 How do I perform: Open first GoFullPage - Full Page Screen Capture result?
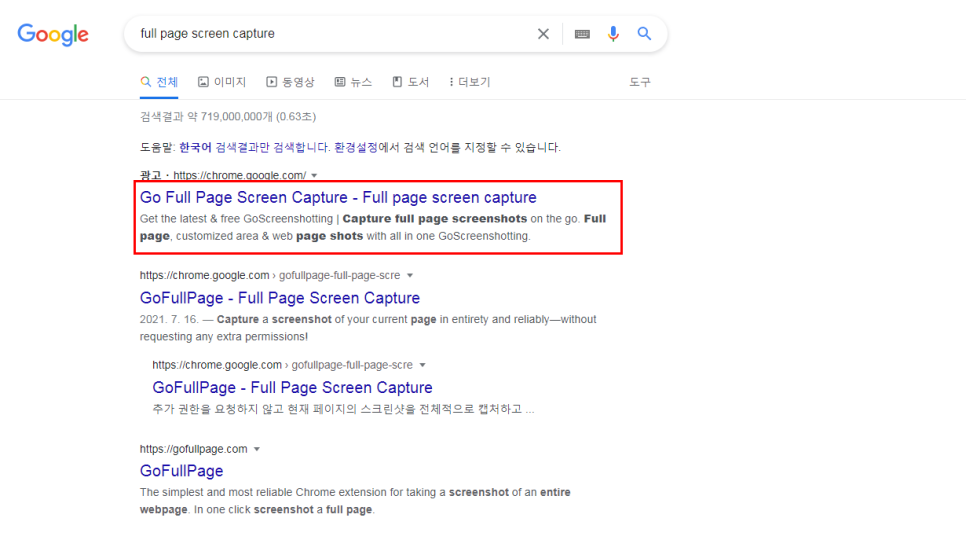click(x=280, y=298)
